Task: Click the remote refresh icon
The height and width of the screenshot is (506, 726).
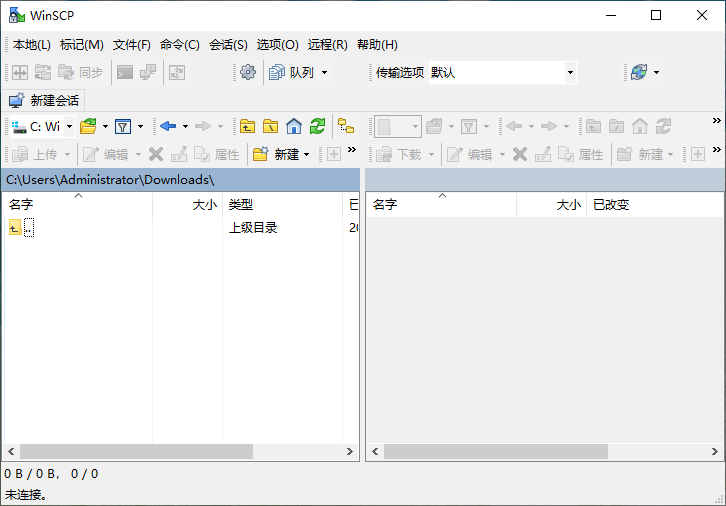Action: pos(663,126)
